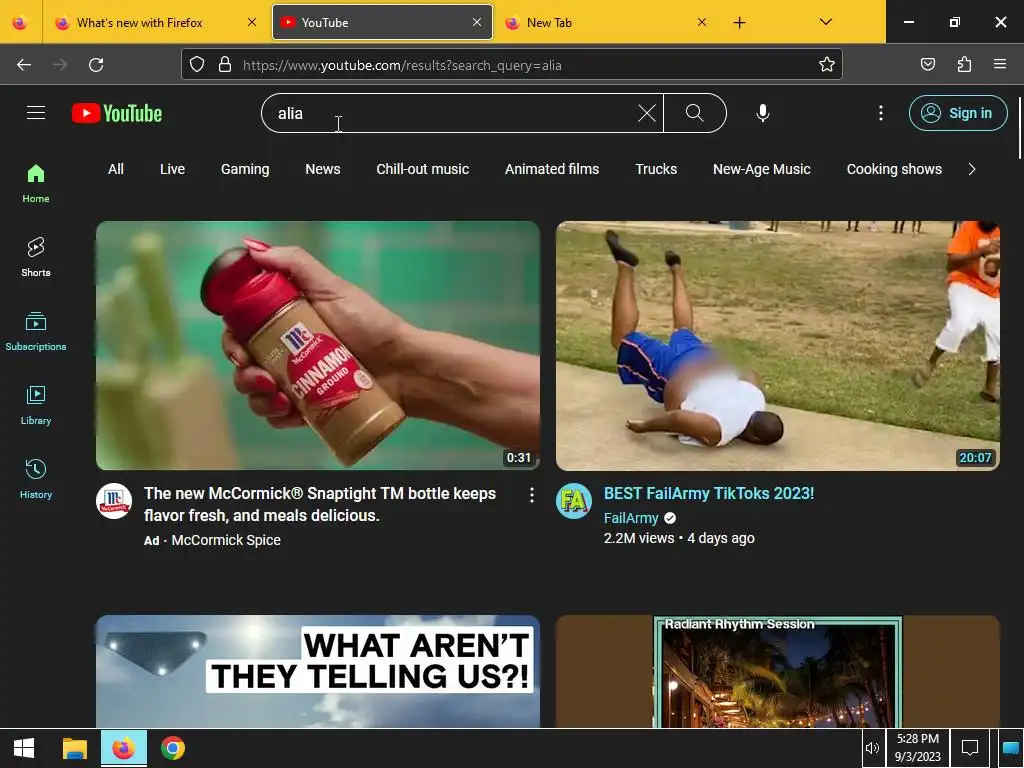
Task: Switch to New Tab tab
Action: (x=606, y=23)
